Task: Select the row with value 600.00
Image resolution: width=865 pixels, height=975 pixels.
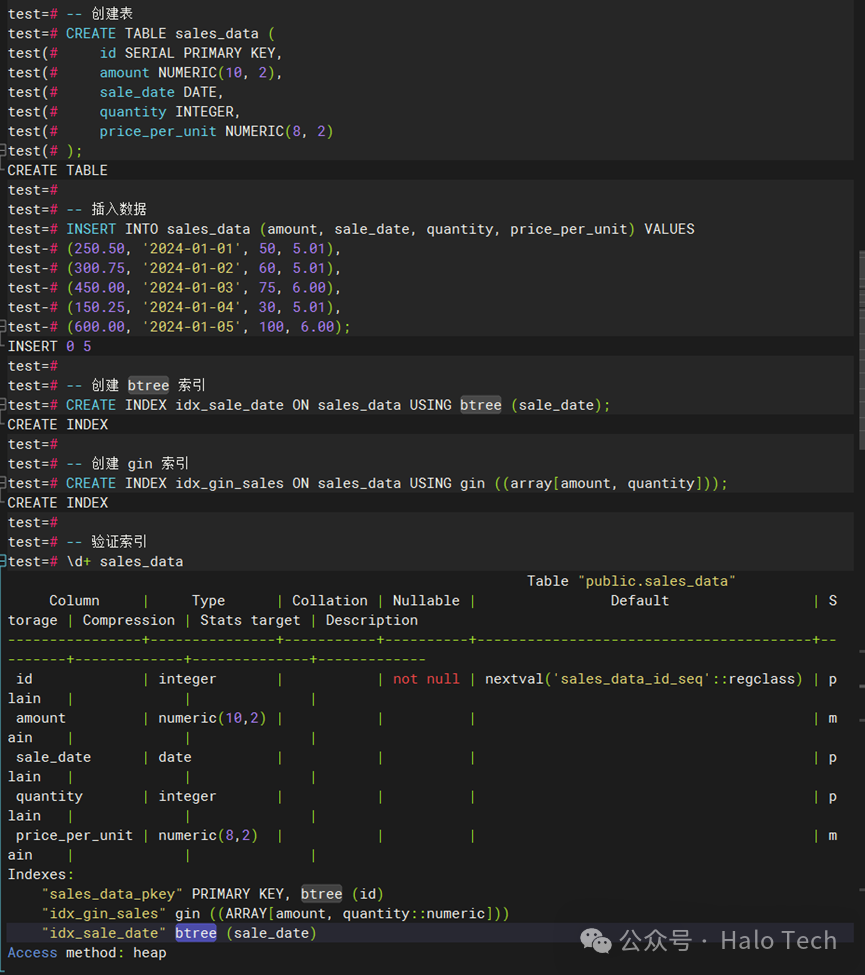Action: (x=208, y=327)
